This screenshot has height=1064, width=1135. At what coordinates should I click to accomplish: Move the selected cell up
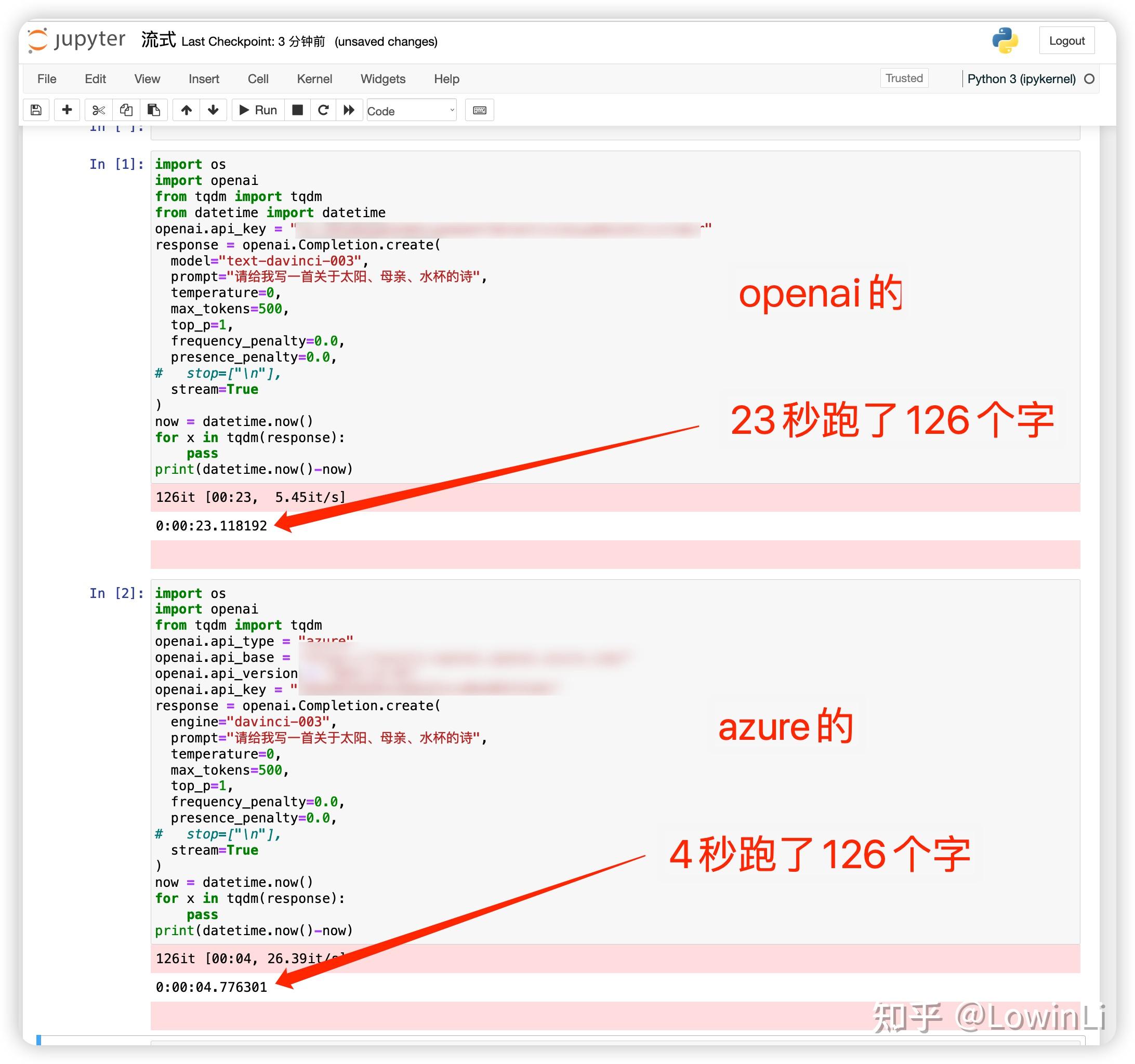pyautogui.click(x=186, y=110)
